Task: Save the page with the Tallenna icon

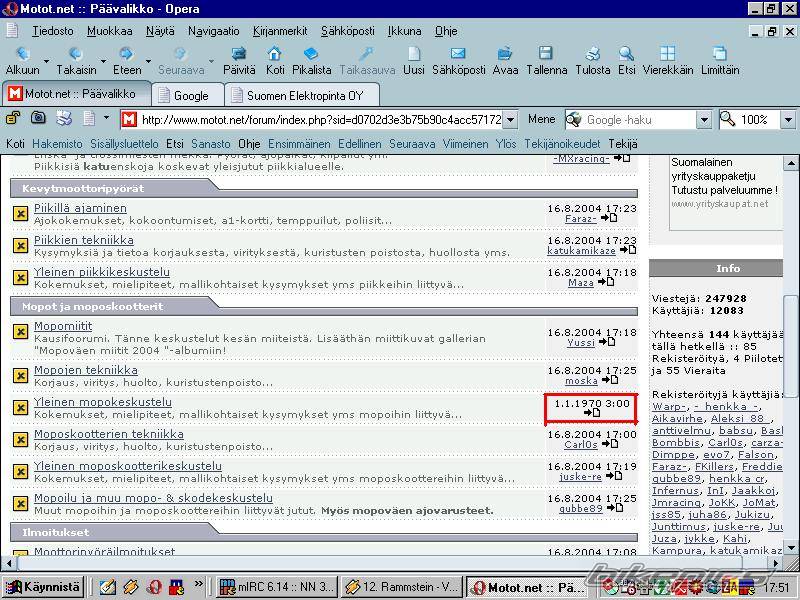Action: 546,54
